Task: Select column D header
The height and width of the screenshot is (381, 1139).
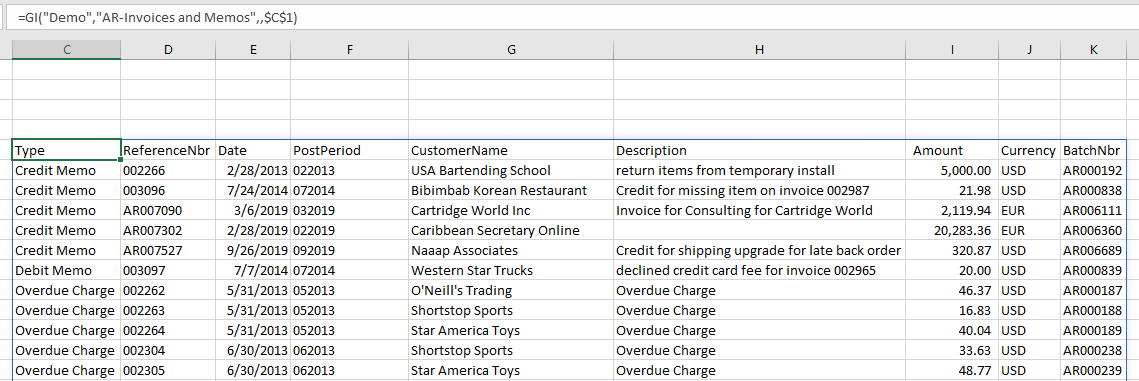Action: (169, 49)
